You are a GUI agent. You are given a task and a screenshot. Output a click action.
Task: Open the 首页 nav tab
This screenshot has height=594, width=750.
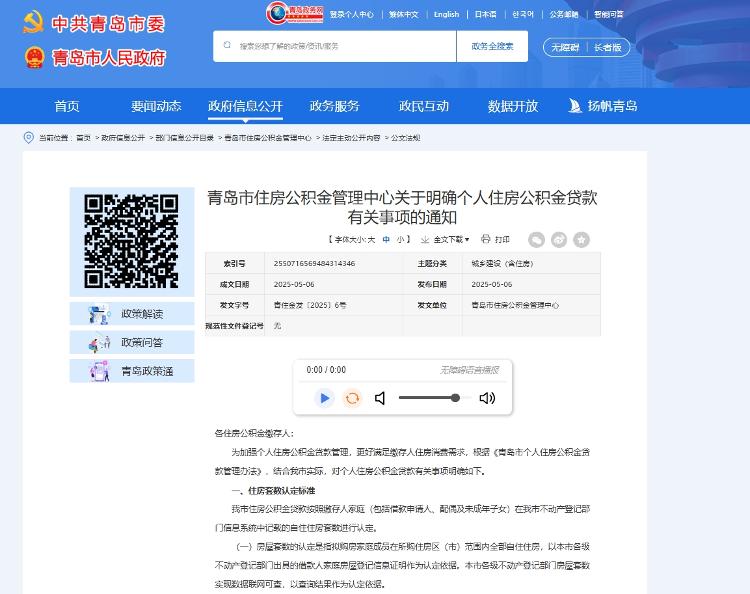coord(67,106)
